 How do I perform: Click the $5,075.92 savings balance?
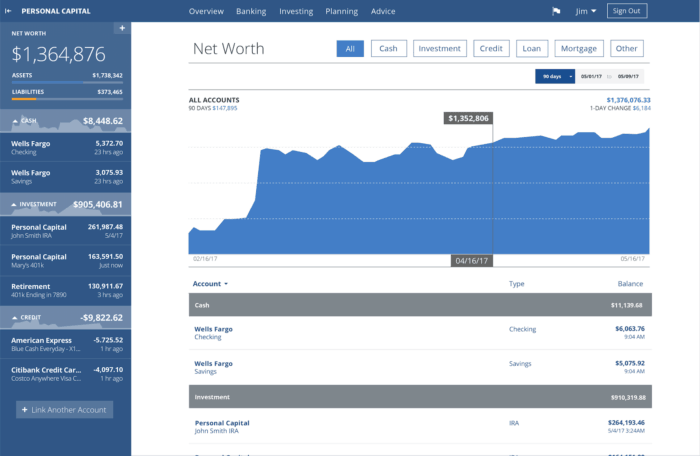[x=629, y=363]
